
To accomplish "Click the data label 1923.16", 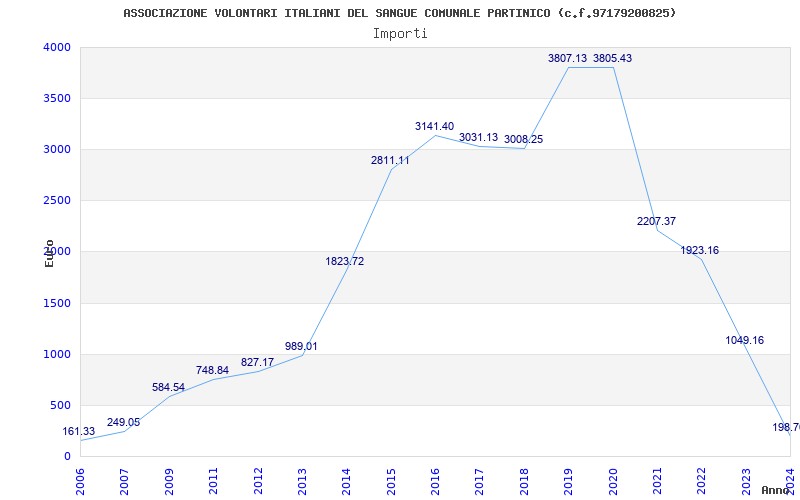I will 699,251.
